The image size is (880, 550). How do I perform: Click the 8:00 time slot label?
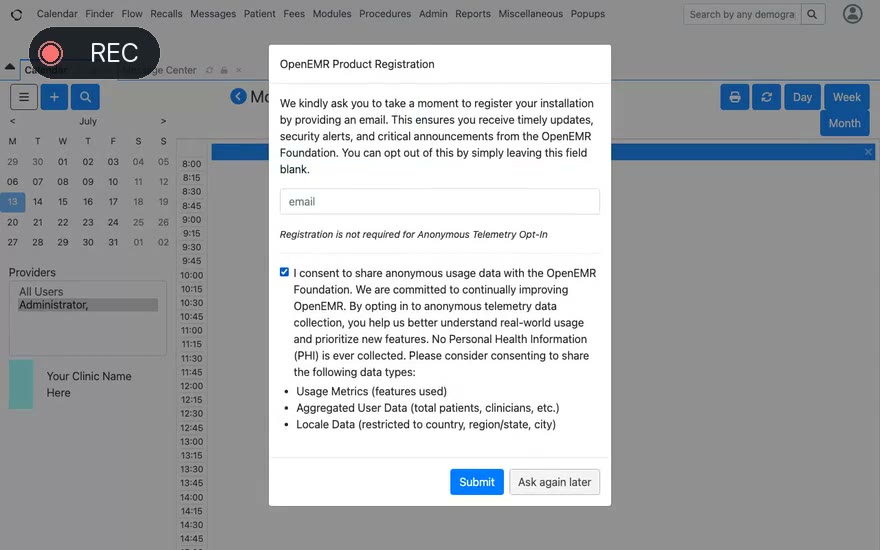tap(191, 164)
